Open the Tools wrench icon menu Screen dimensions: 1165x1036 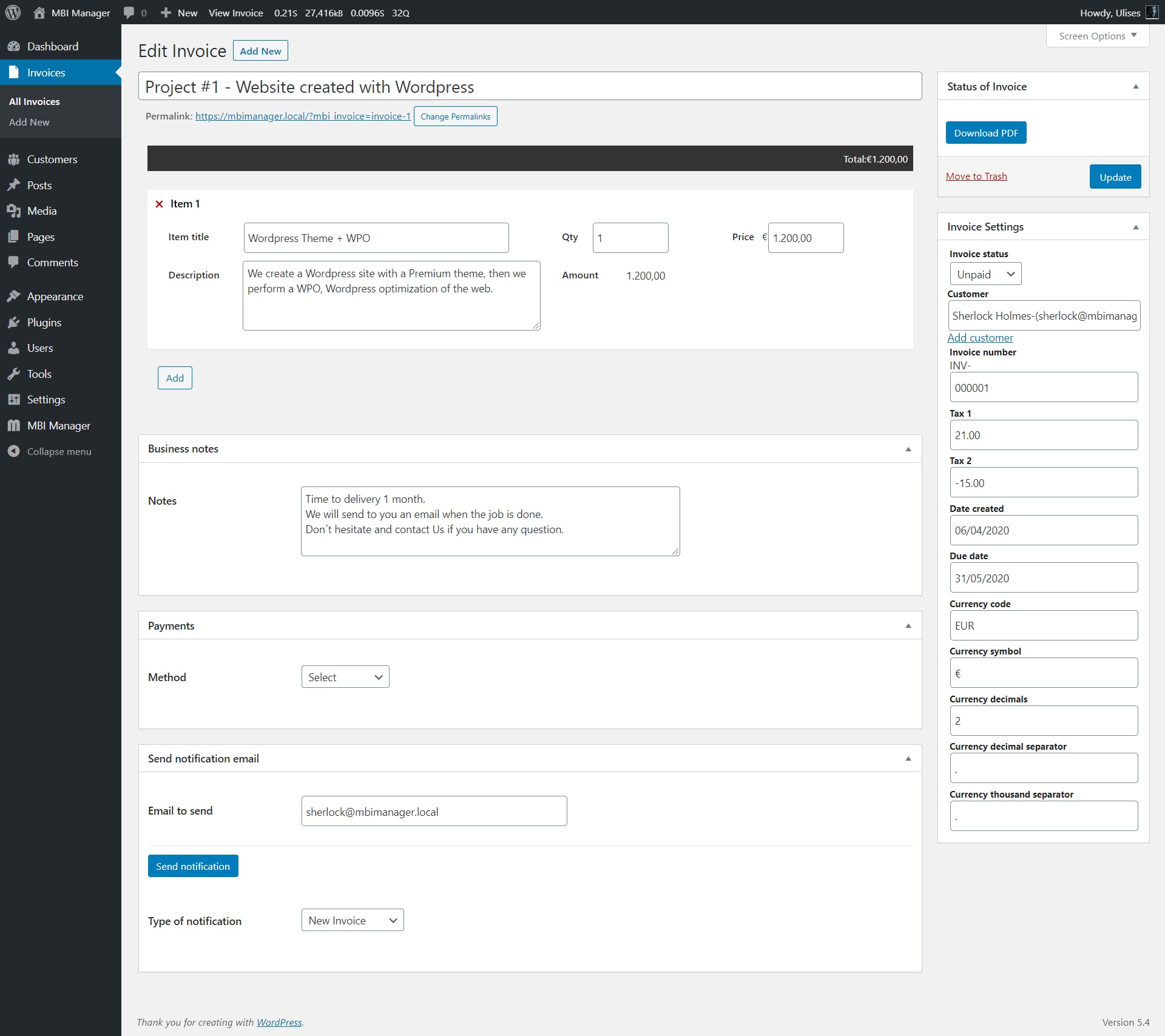click(13, 374)
